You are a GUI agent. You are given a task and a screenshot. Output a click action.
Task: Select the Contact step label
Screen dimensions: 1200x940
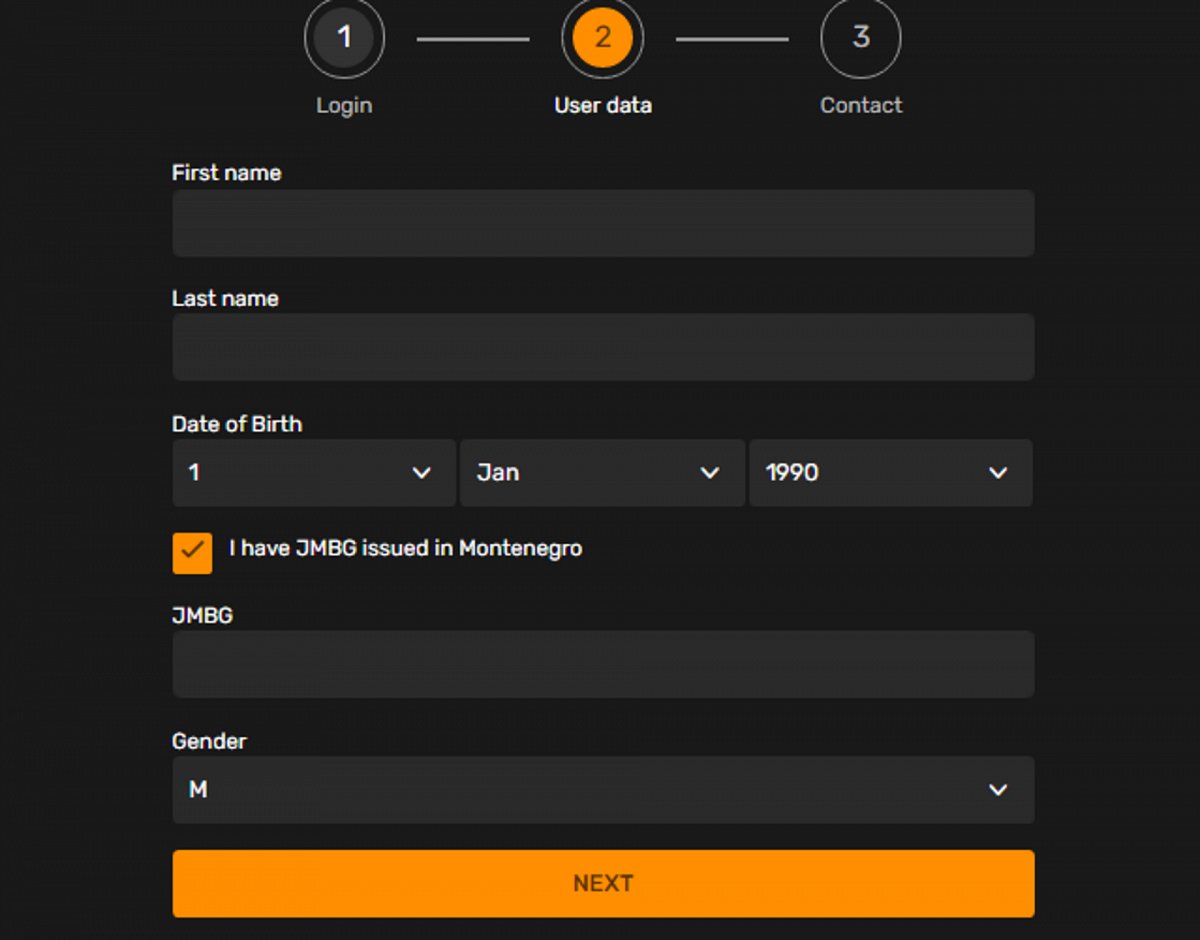click(x=860, y=105)
